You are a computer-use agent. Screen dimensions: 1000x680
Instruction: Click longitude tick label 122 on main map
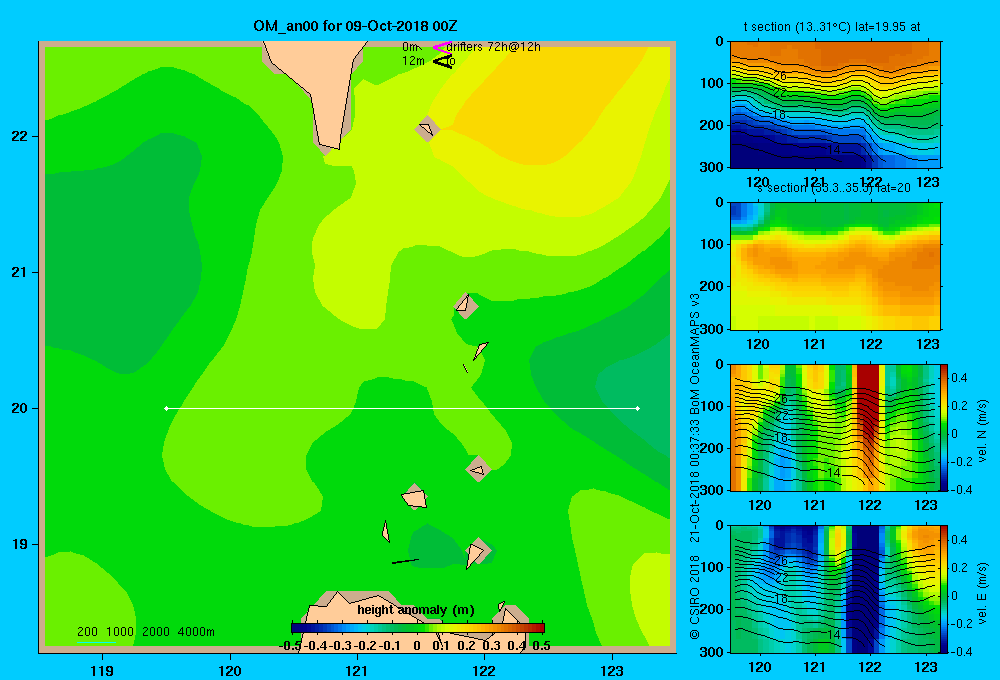coord(484,670)
